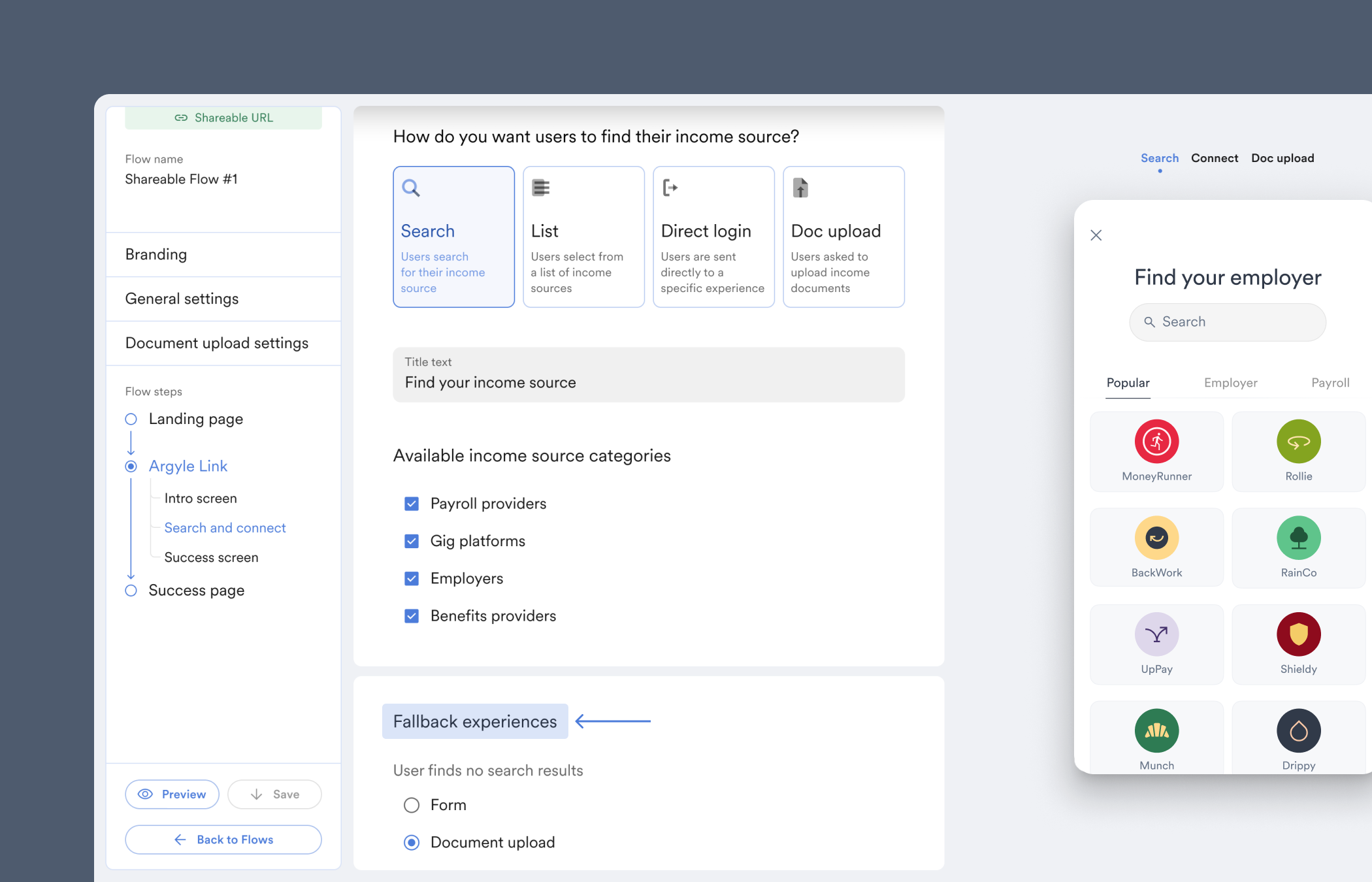Disable the Benefits providers checkbox
Screen dimensions: 1372x882
tap(412, 615)
